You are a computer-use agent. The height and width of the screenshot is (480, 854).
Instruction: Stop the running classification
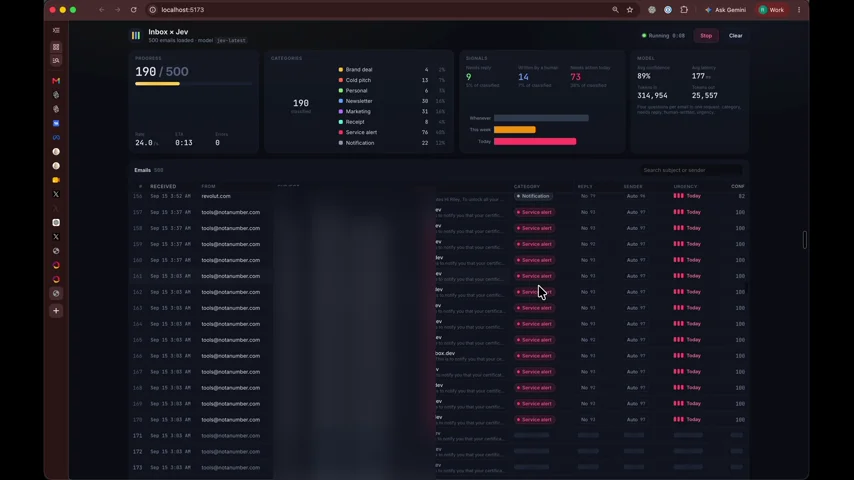706,35
